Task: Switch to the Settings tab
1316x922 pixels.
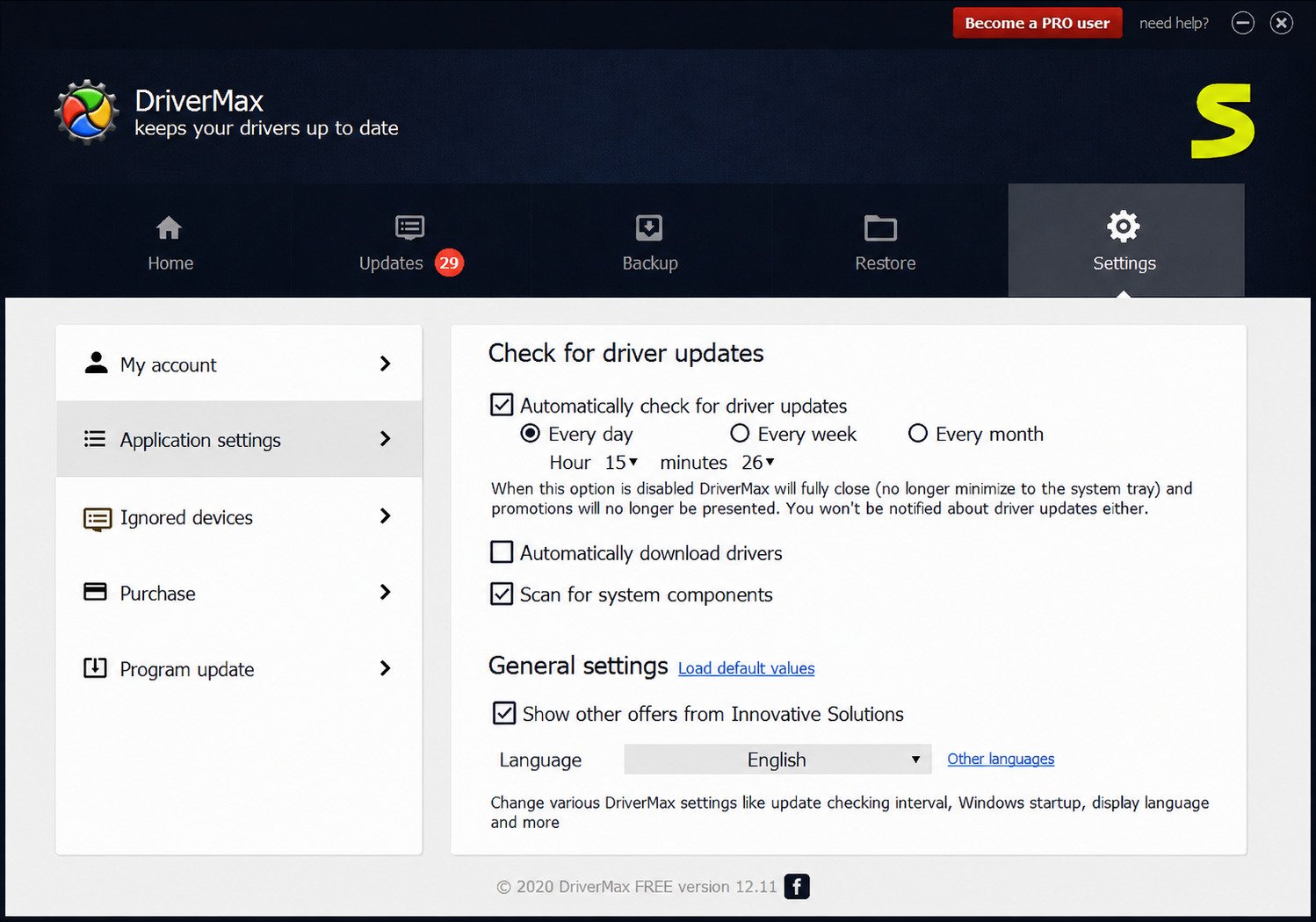Action: (x=1126, y=241)
